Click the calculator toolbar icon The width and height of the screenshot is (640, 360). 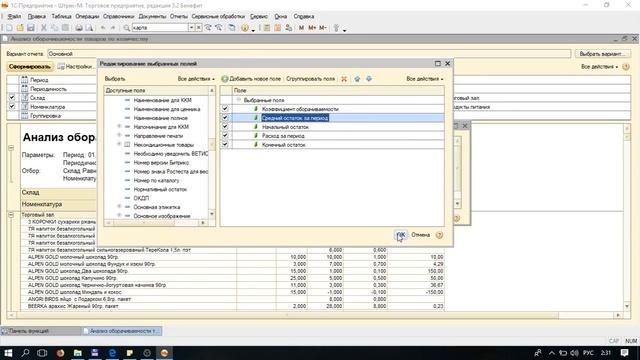267,28
